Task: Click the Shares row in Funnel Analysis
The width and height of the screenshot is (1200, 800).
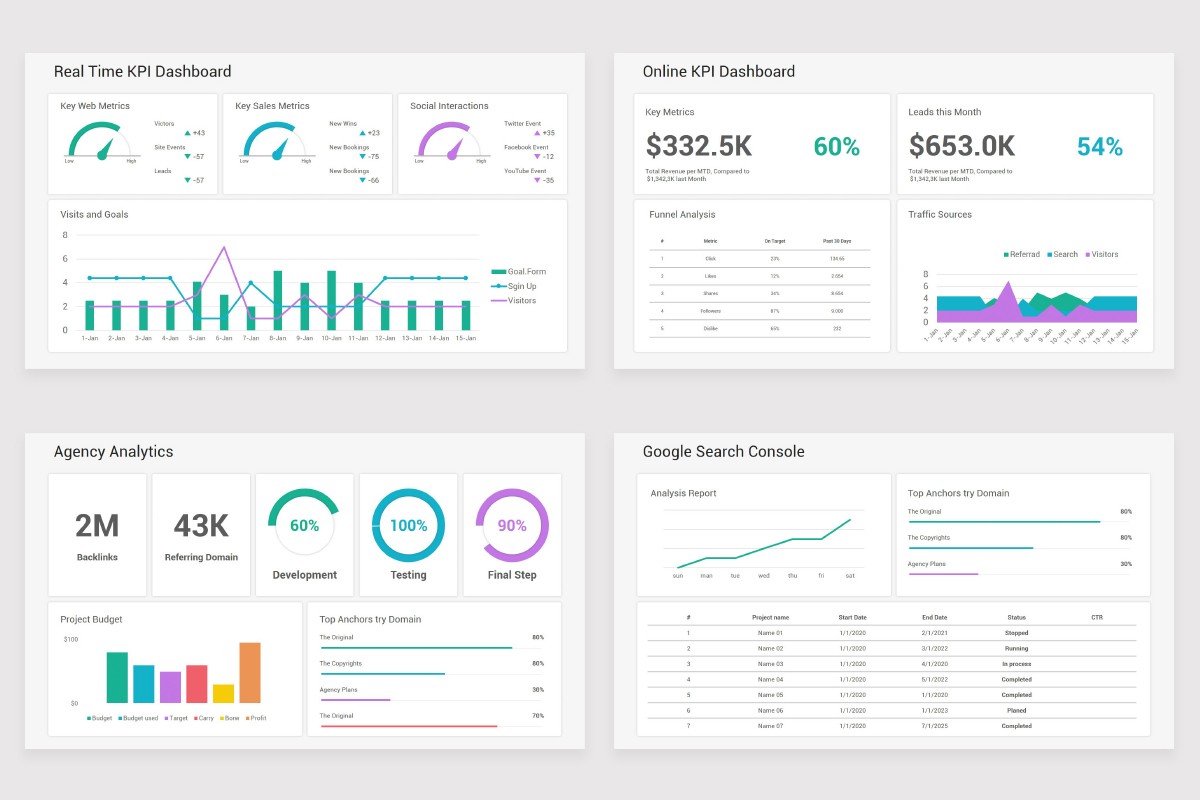Action: (x=759, y=293)
